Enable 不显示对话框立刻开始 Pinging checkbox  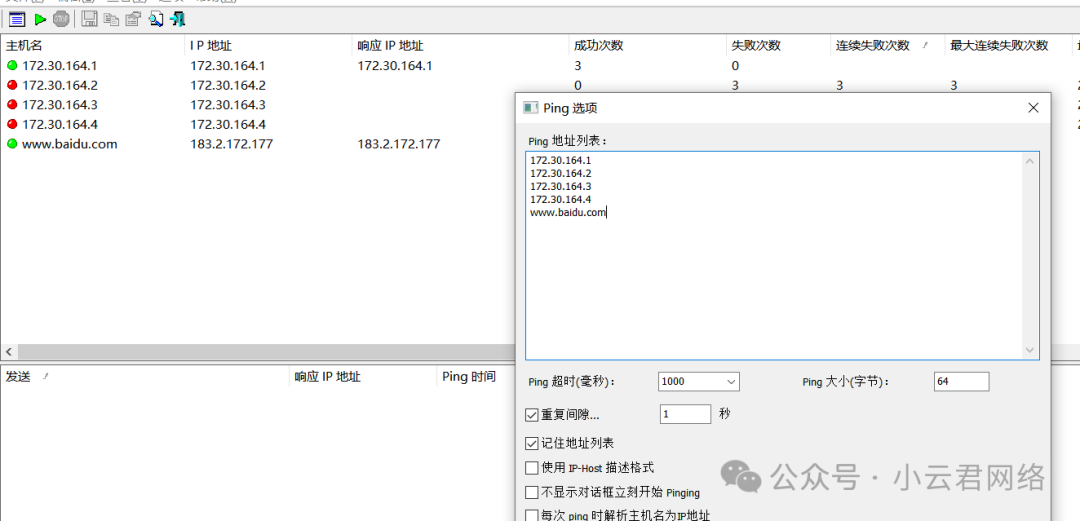click(532, 492)
